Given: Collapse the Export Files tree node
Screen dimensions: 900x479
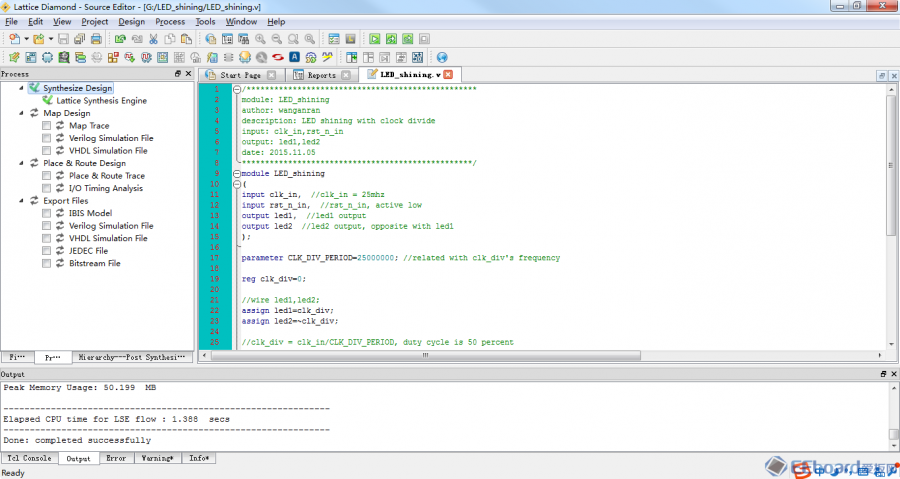Looking at the screenshot, I should coord(20,201).
